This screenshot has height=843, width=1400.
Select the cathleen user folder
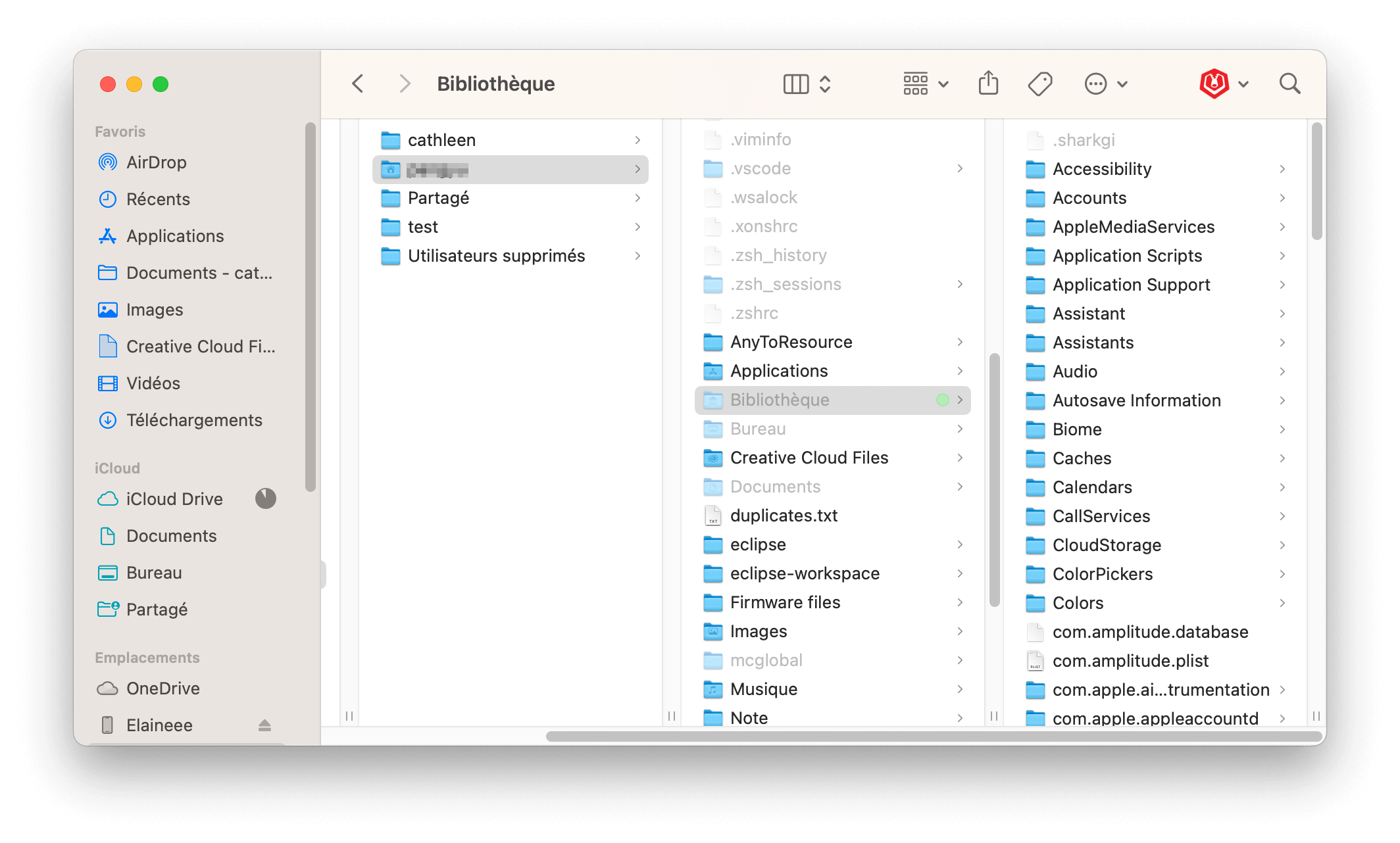pos(511,140)
